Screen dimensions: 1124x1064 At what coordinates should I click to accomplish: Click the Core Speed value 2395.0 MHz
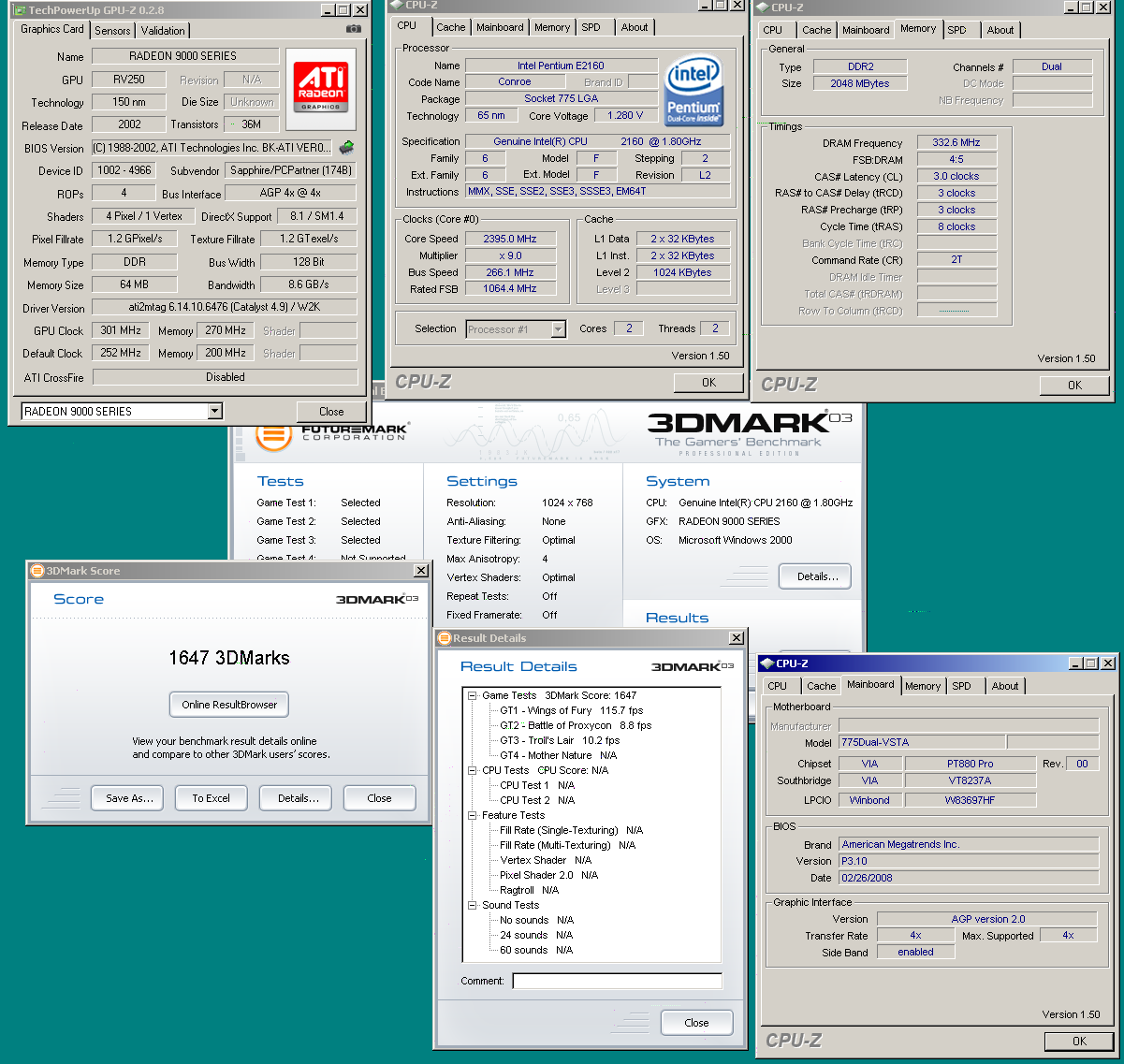[x=510, y=239]
